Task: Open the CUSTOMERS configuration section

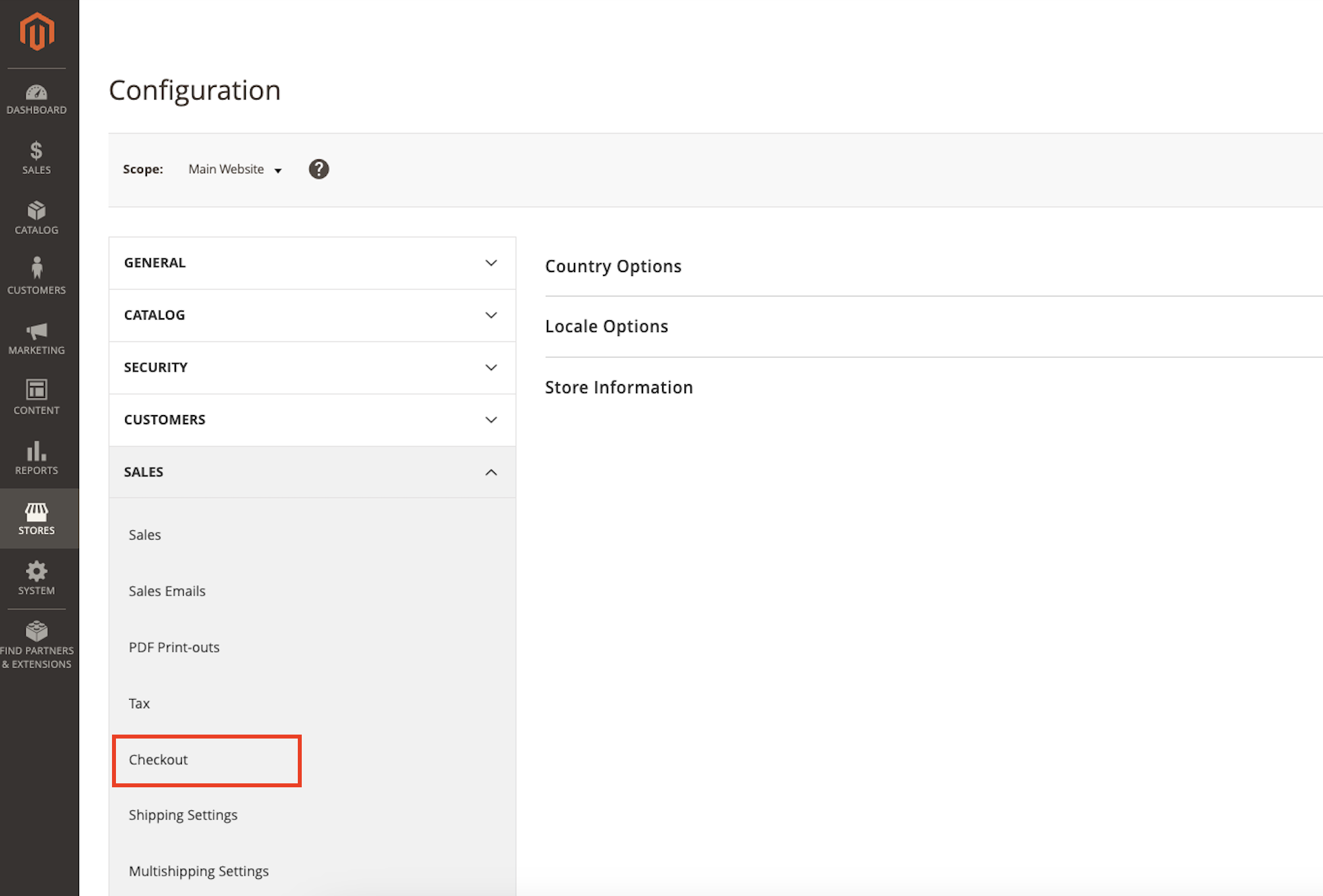Action: (x=312, y=420)
